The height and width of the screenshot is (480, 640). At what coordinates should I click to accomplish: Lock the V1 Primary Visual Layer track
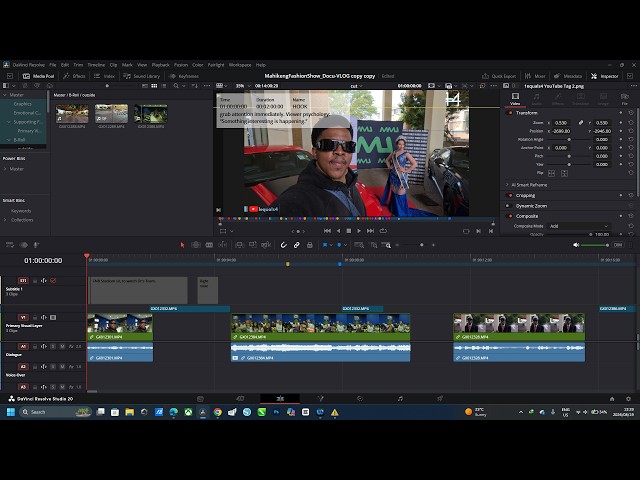(x=35, y=318)
